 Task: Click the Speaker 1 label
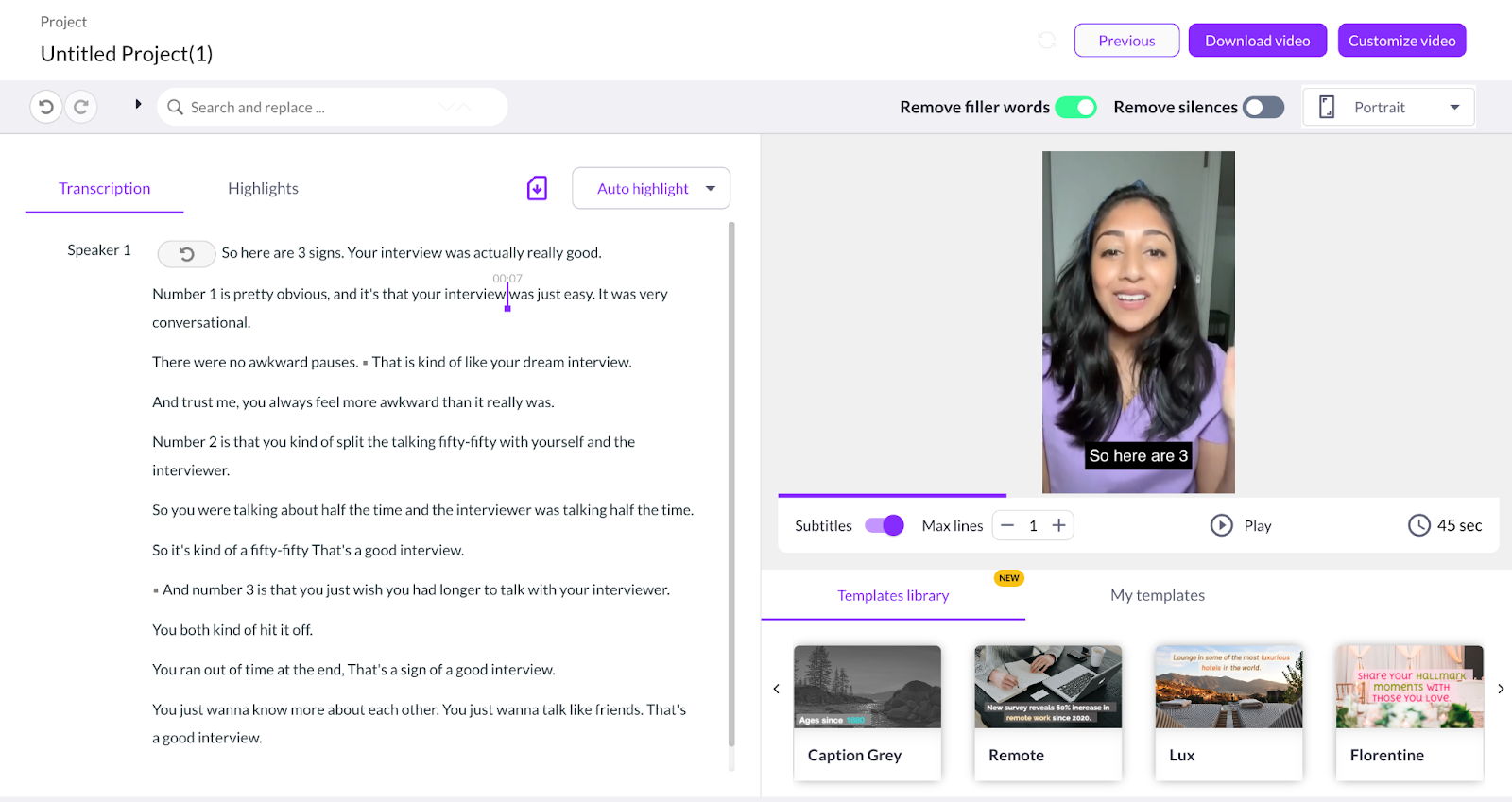[x=99, y=250]
